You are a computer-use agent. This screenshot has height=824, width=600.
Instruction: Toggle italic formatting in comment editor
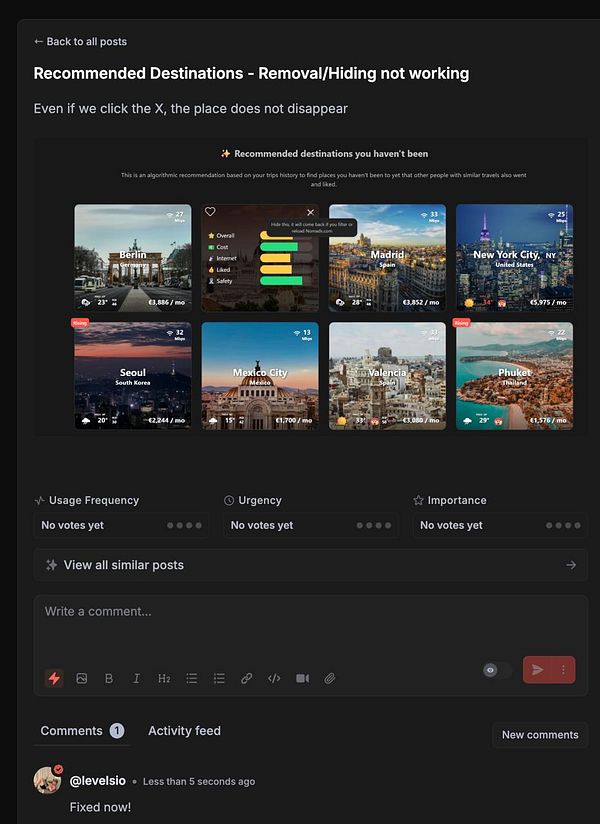(136, 678)
